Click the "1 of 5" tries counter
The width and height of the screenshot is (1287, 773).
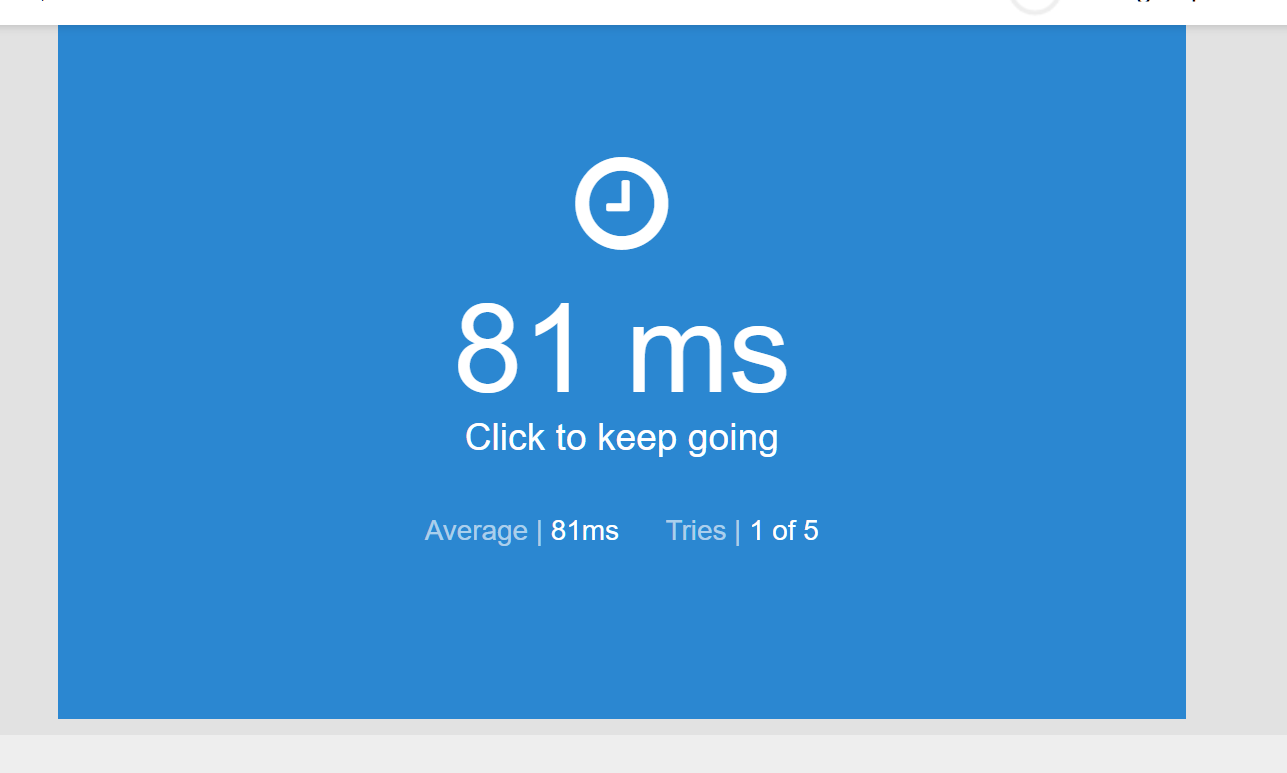784,531
